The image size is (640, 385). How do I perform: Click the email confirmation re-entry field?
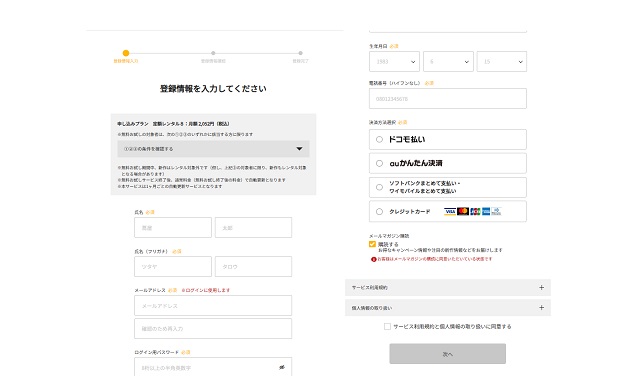(213, 329)
